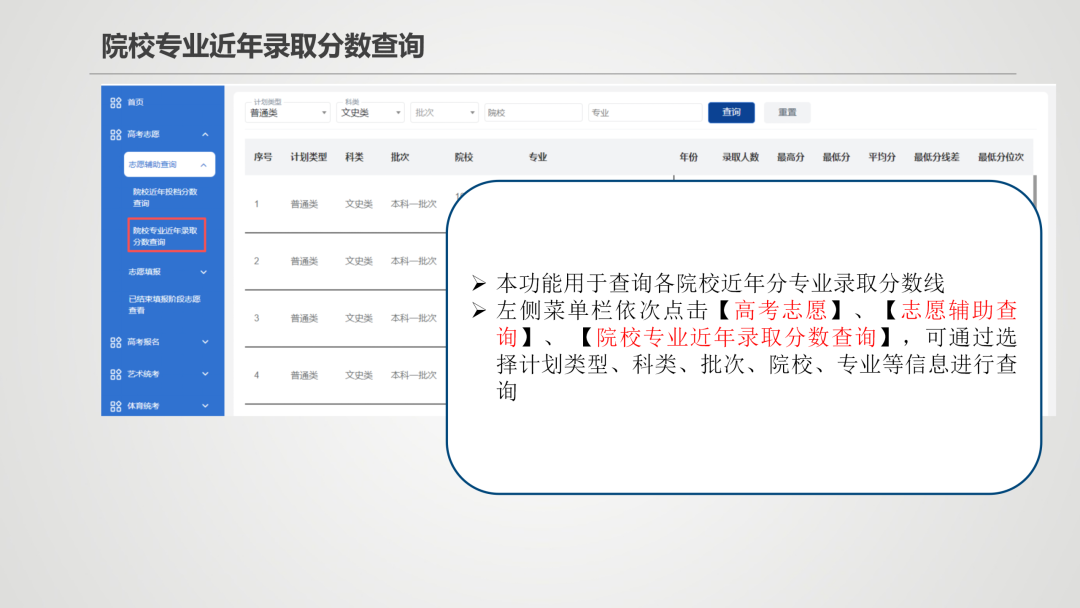
Task: Click the 录取人数 column header
Action: (740, 157)
